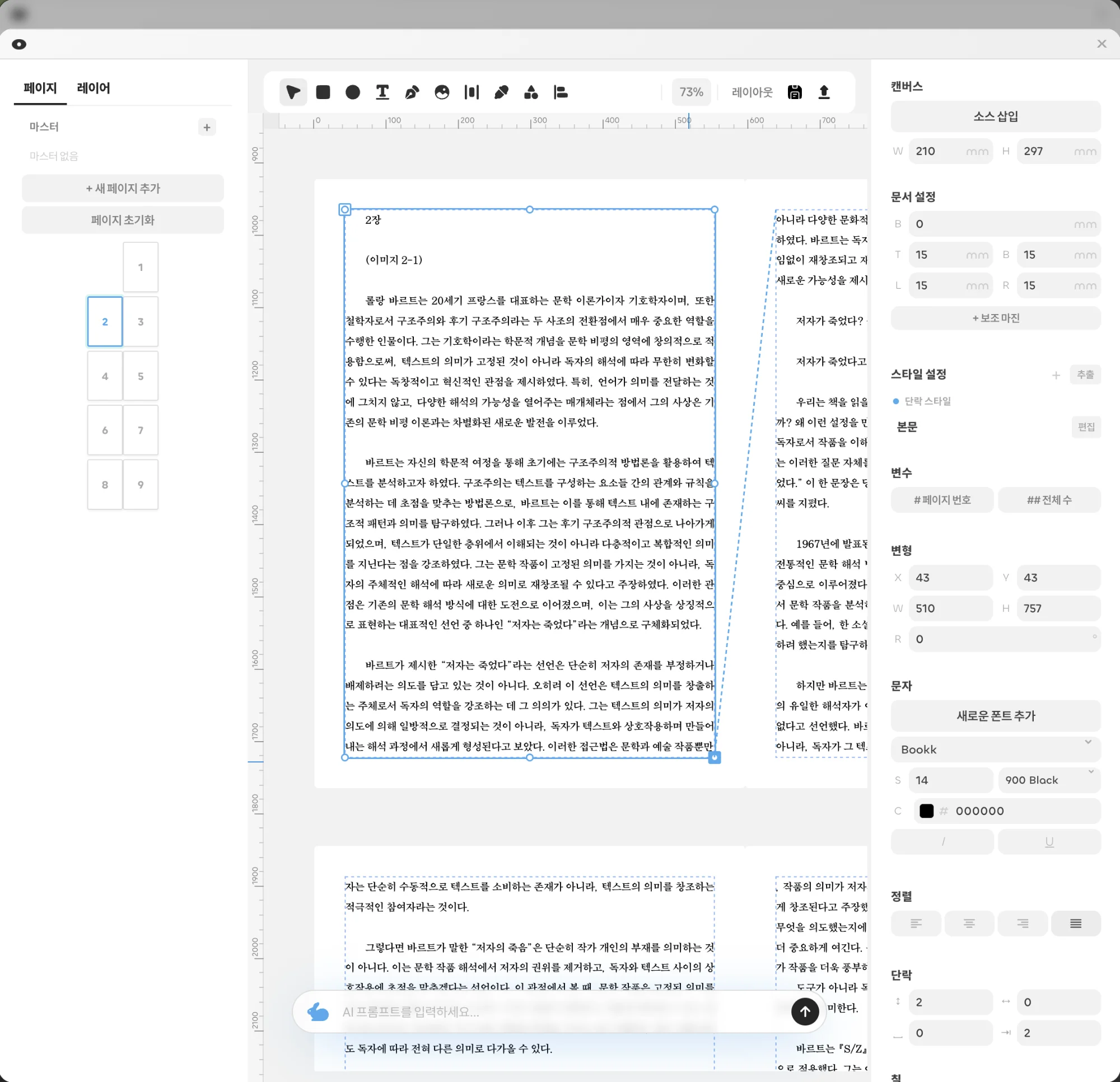Screen dimensions: 1120x1082
Task: Open the black text color swatch
Action: click(x=926, y=811)
